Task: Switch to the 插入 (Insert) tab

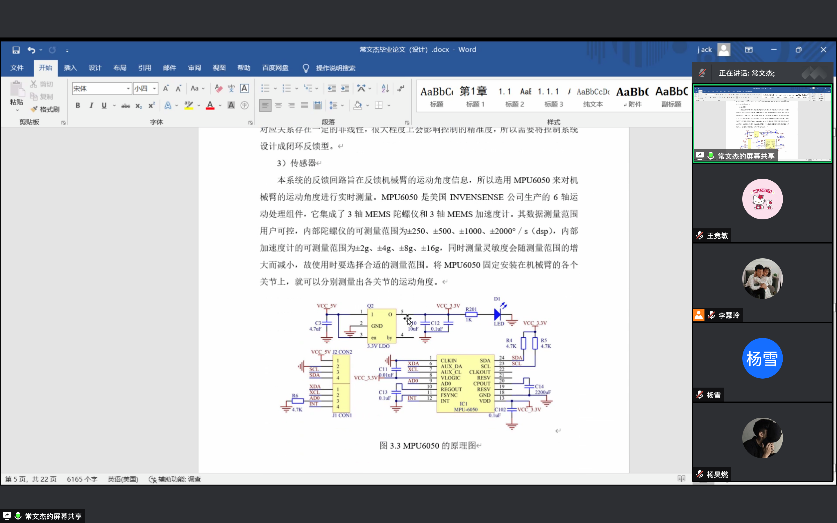Action: 70,68
